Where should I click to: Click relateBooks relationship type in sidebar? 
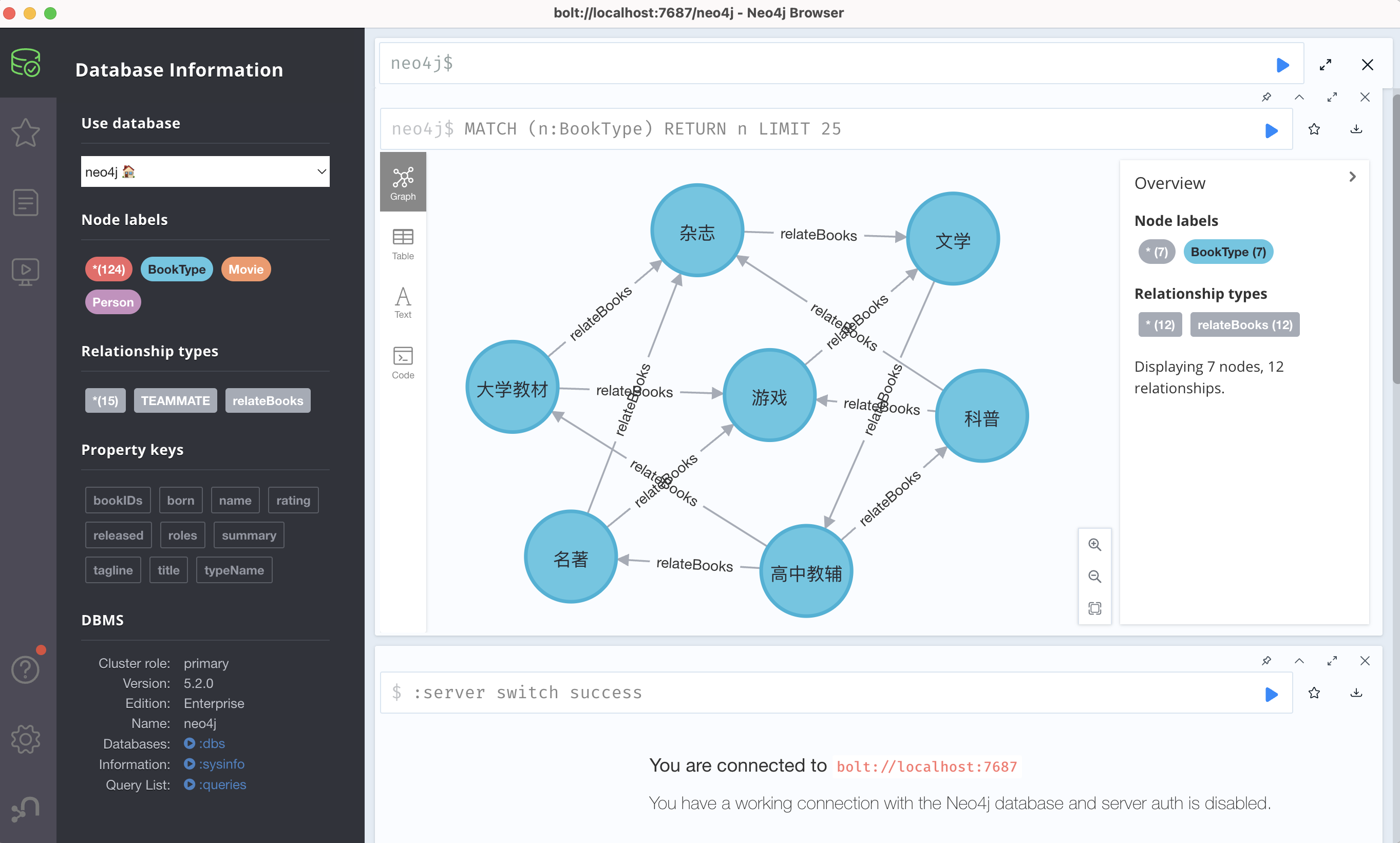point(268,400)
